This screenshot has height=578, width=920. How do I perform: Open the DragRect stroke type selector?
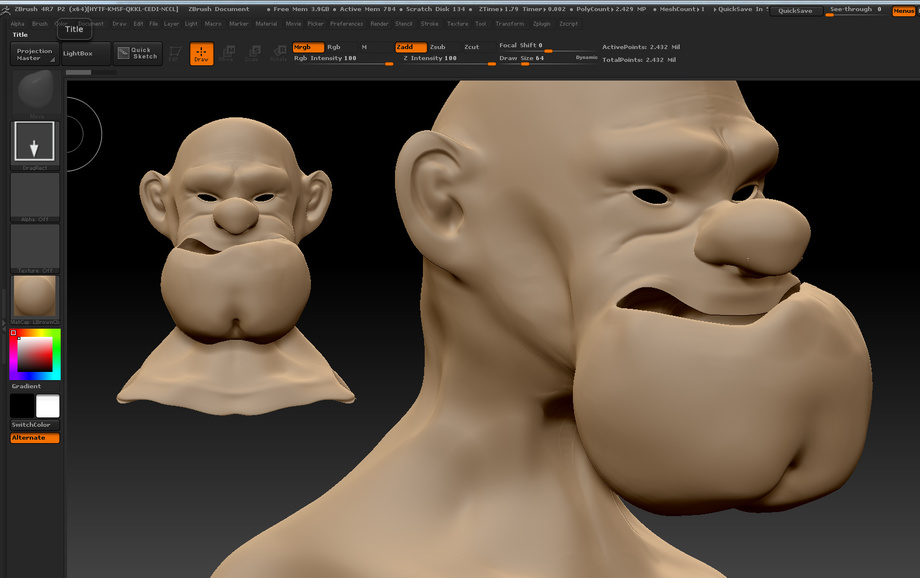(35, 142)
